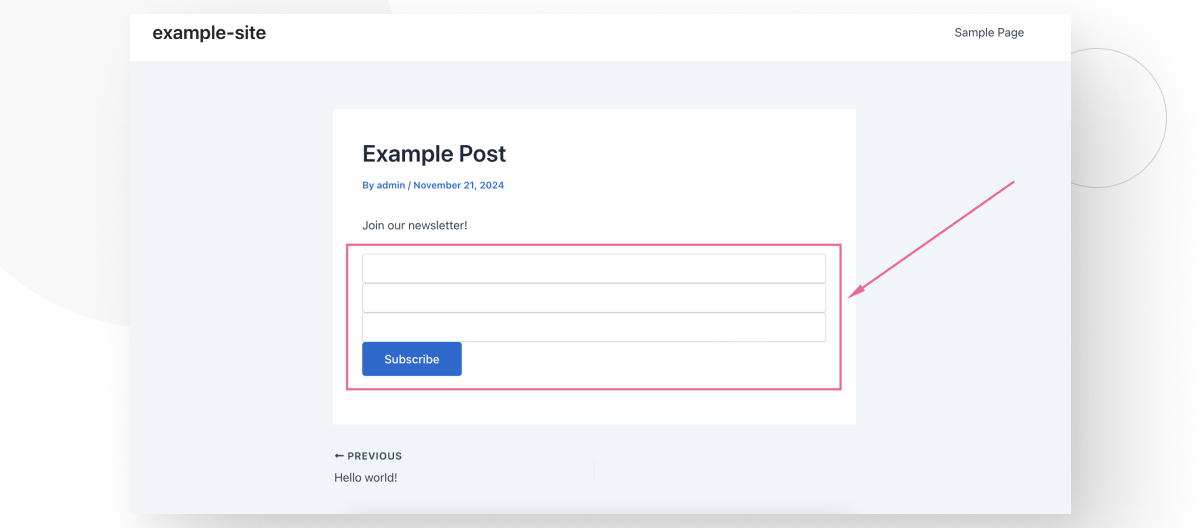
Task: Click the Example Post heading
Action: (434, 154)
